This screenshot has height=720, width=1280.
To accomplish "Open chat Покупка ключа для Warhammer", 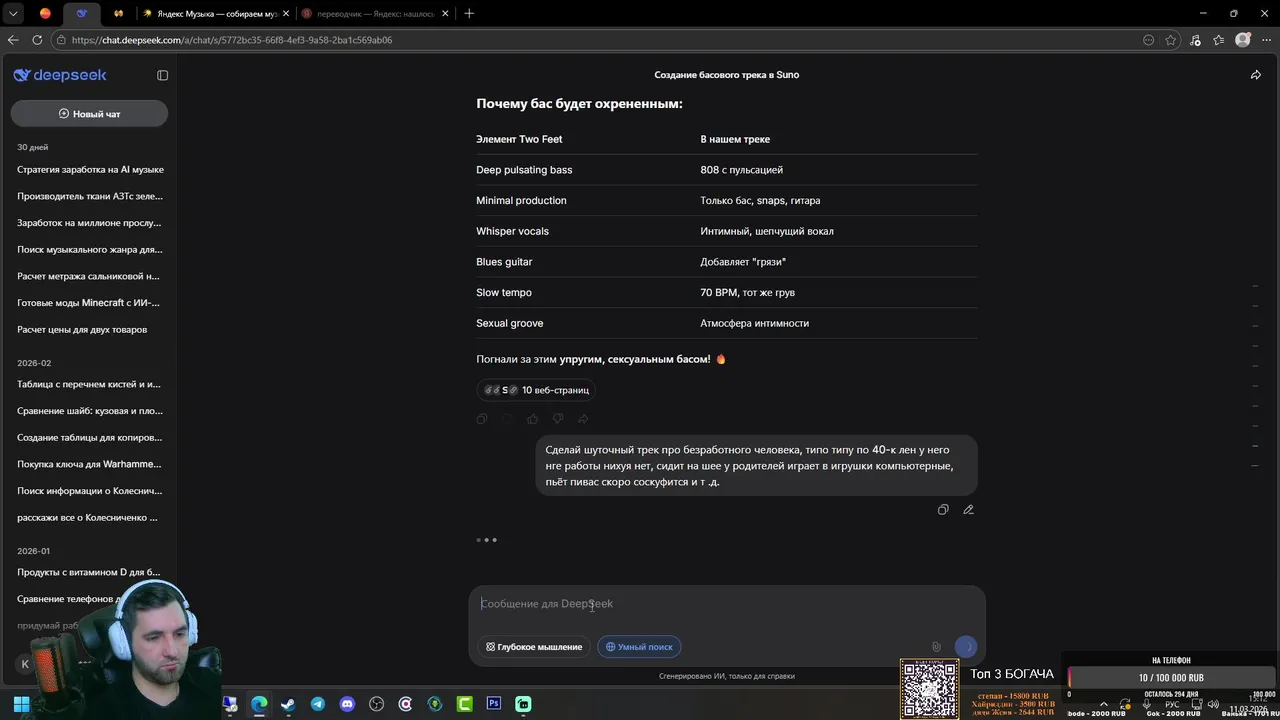I will pyautogui.click(x=90, y=464).
